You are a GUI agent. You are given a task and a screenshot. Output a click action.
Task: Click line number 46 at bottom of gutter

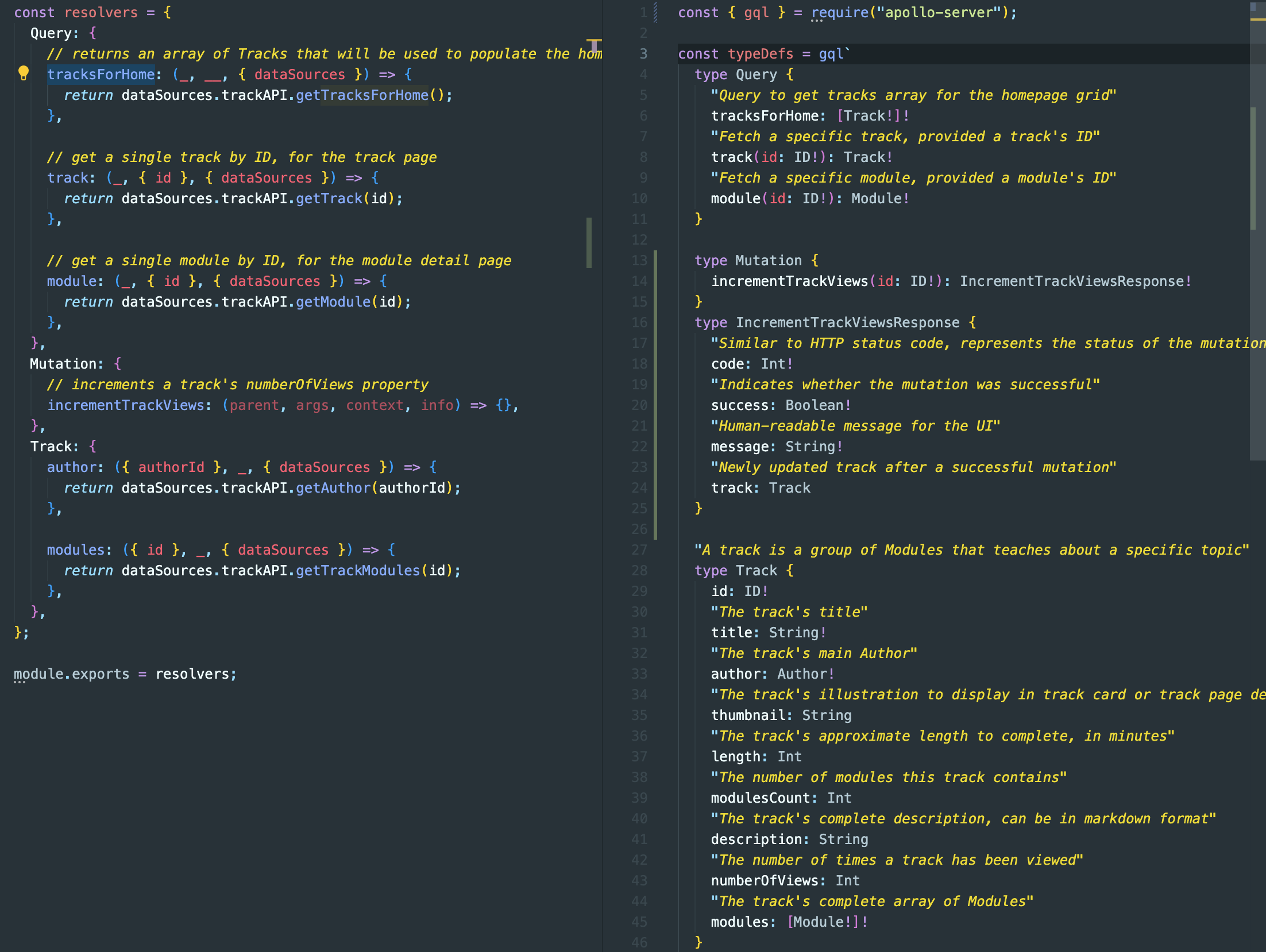[639, 942]
